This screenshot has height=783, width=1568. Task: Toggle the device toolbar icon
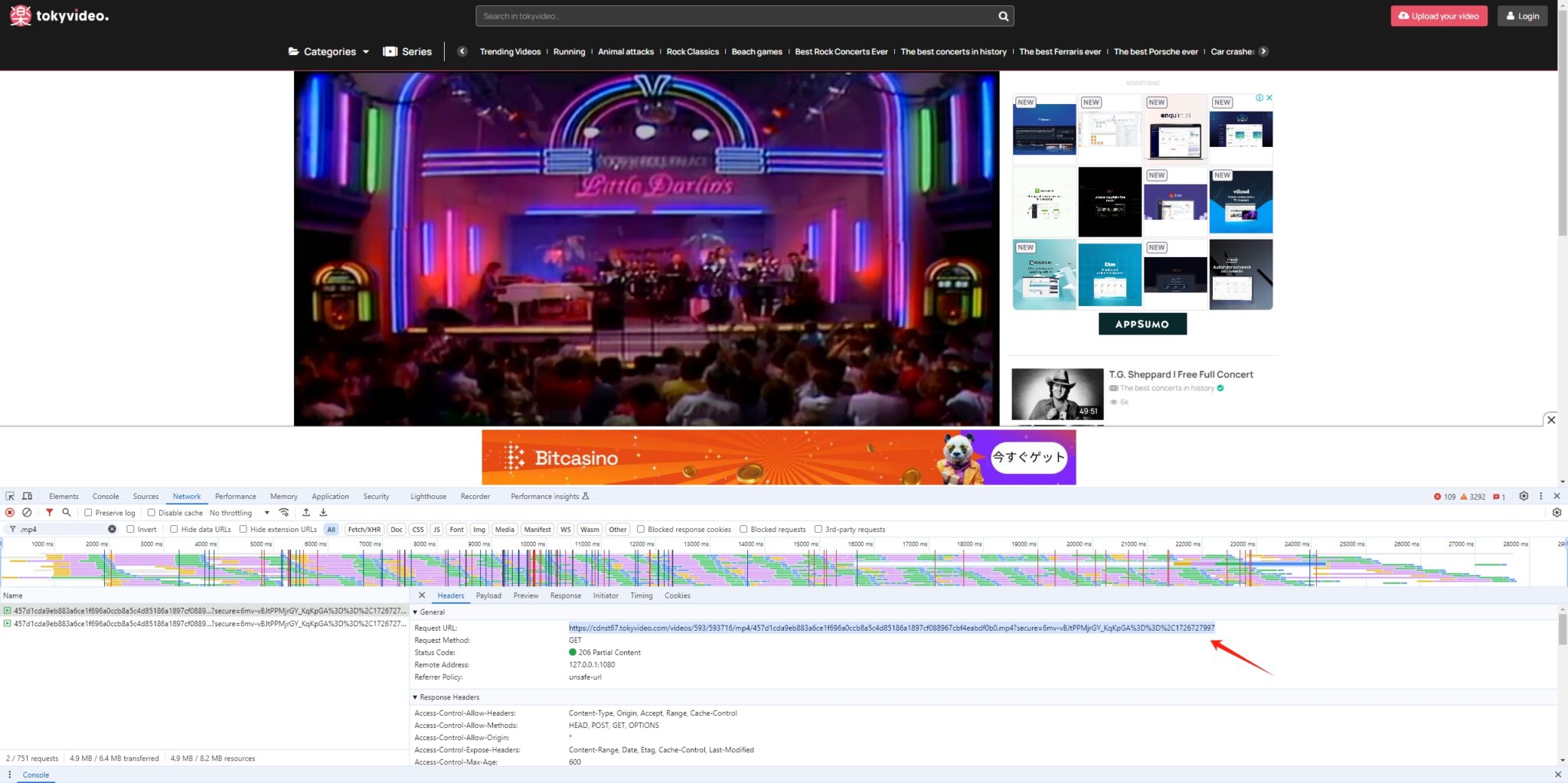tap(27, 496)
